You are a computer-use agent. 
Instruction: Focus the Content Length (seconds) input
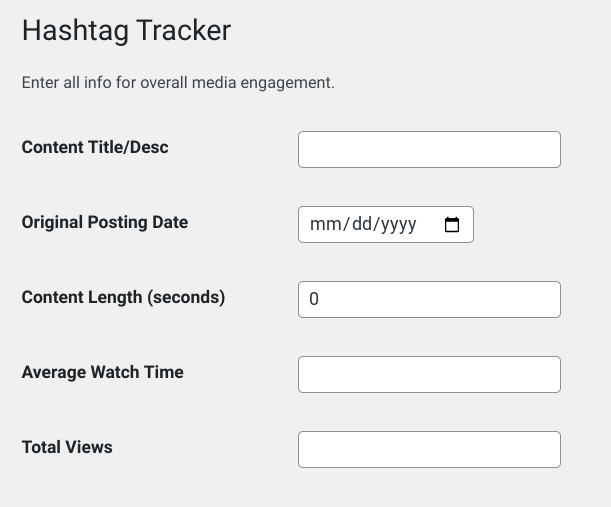(x=429, y=300)
